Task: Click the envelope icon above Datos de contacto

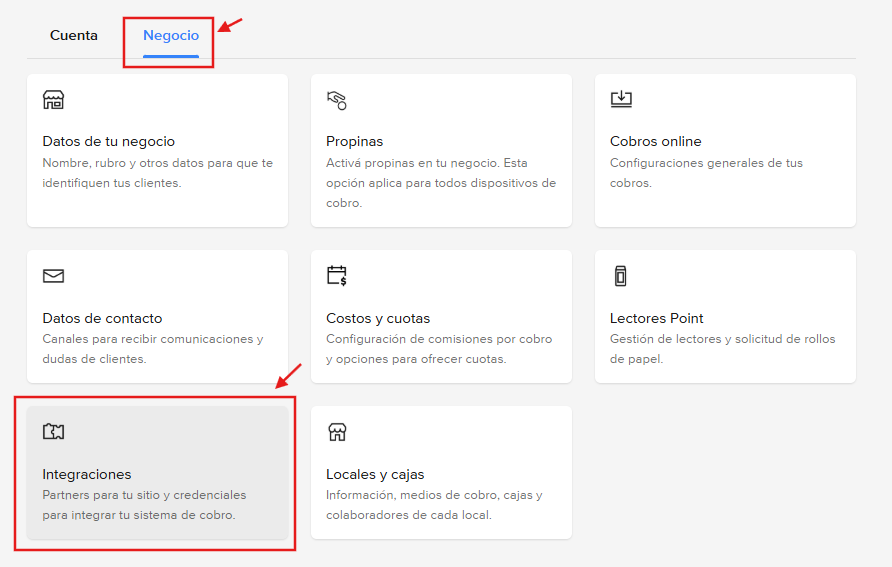Action: [x=53, y=276]
